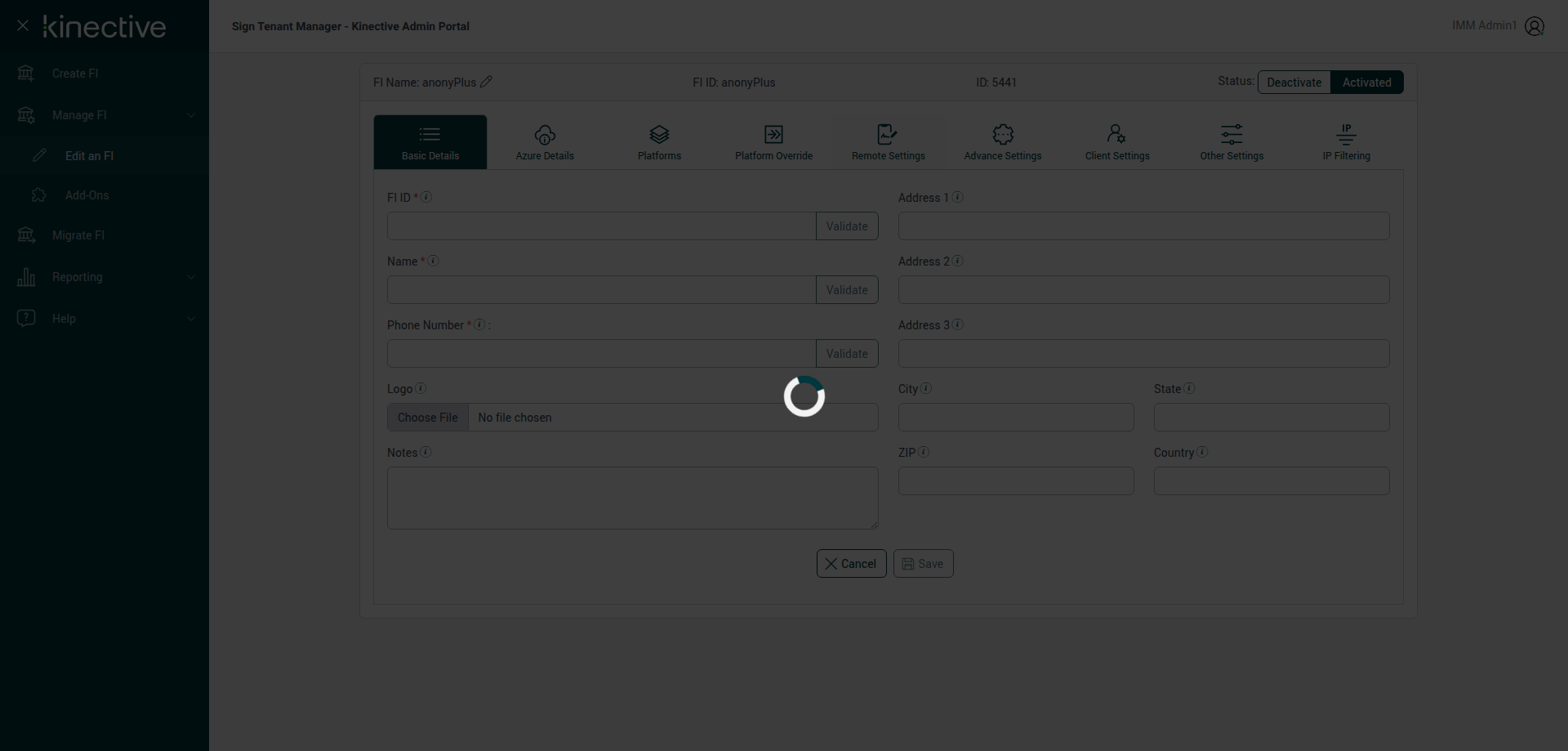Focus the City input field
1568x751 pixels.
tap(1016, 418)
